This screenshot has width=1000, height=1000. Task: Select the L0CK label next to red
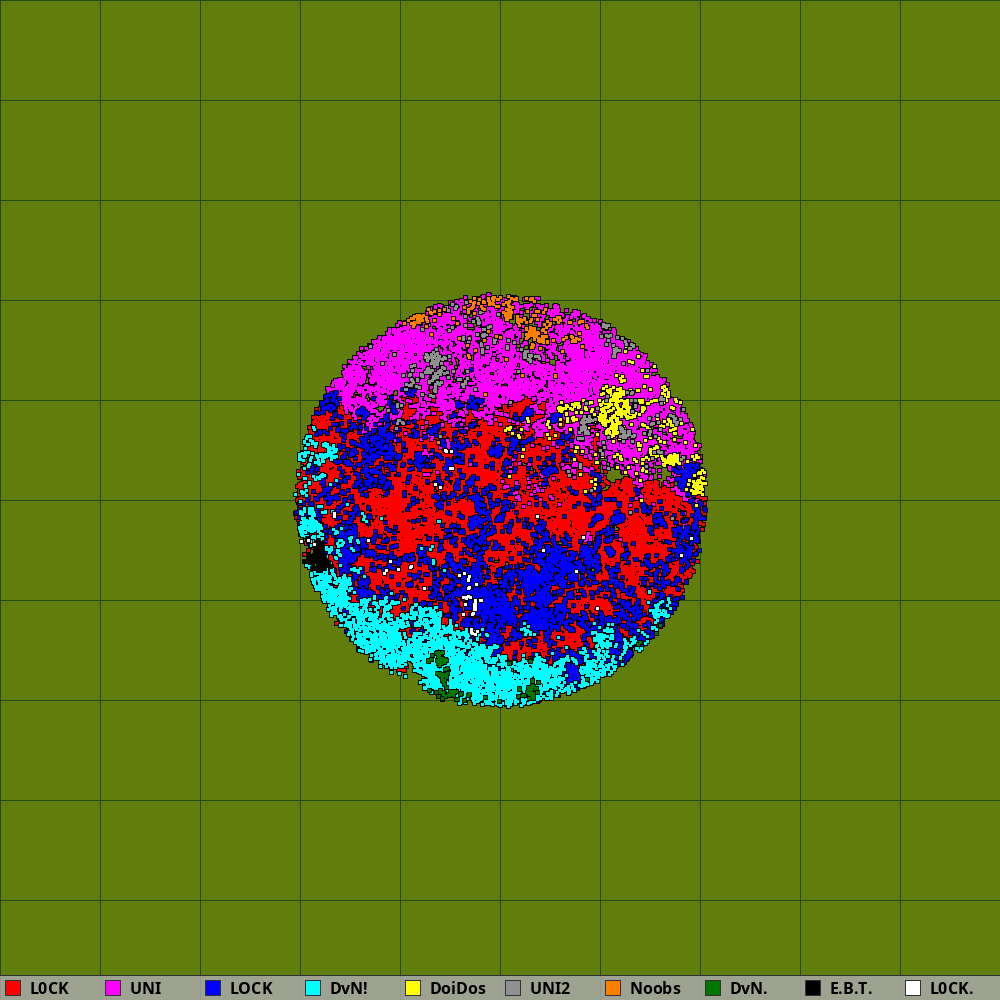(x=49, y=988)
